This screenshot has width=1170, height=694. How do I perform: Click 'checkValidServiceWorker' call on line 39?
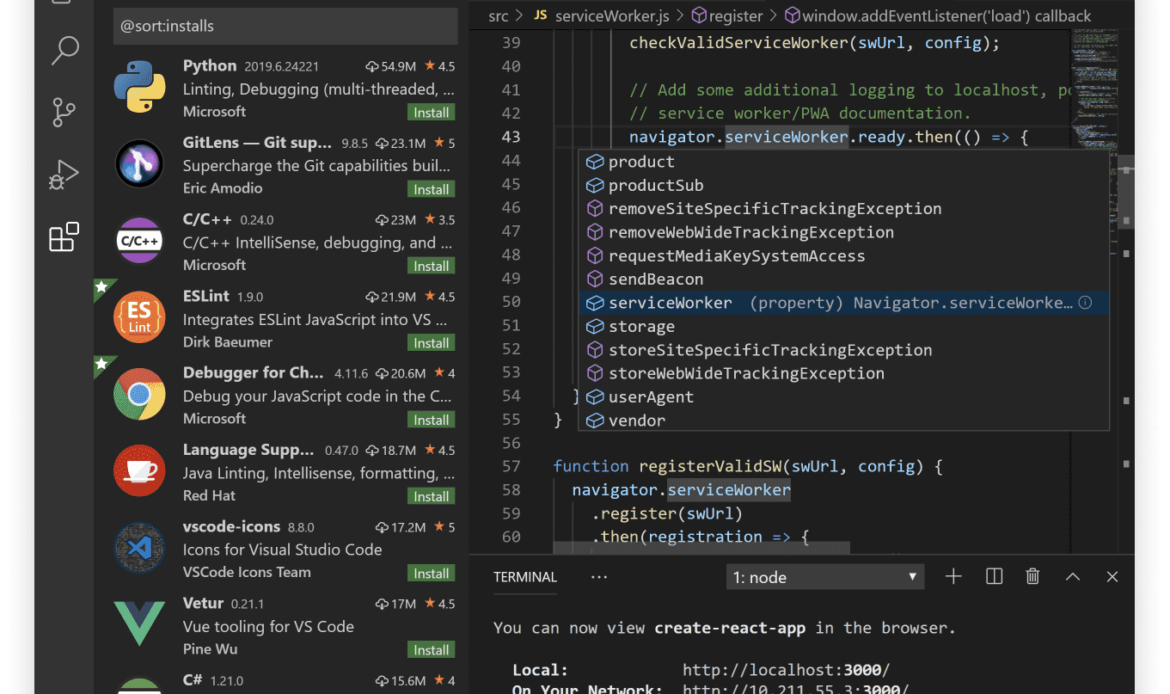739,43
